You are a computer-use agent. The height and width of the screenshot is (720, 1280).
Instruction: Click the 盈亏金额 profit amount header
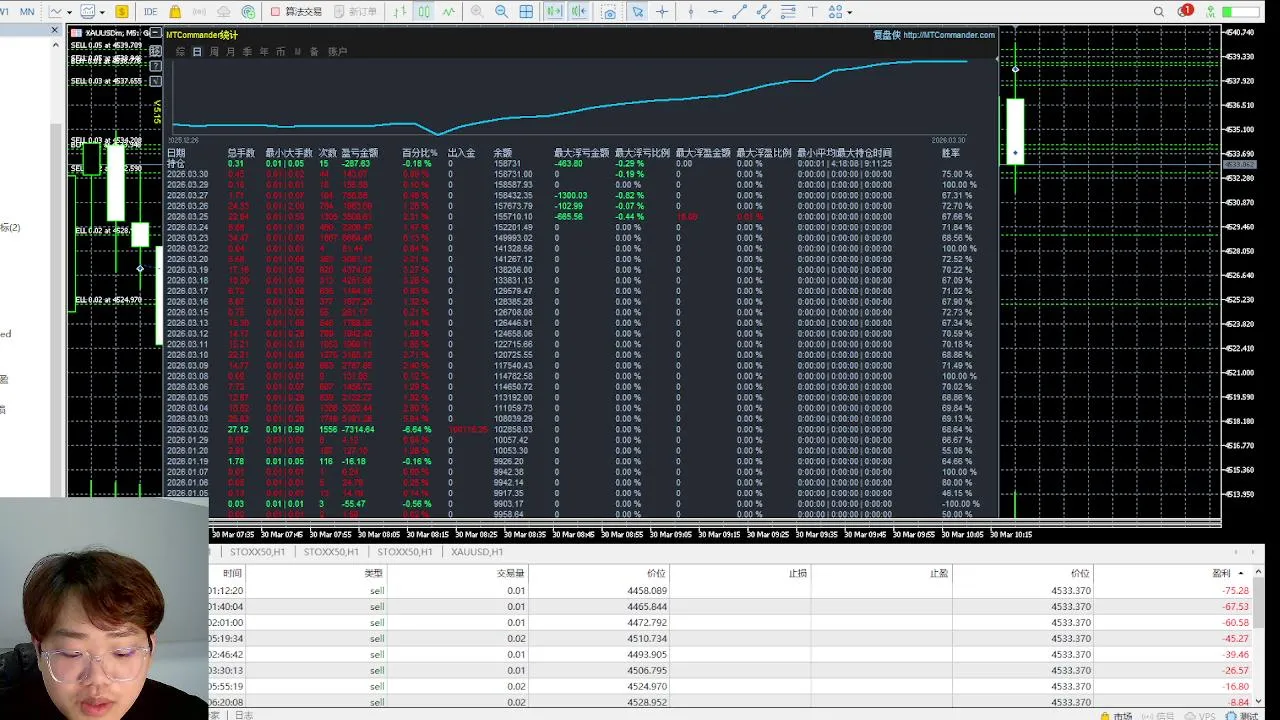point(360,153)
